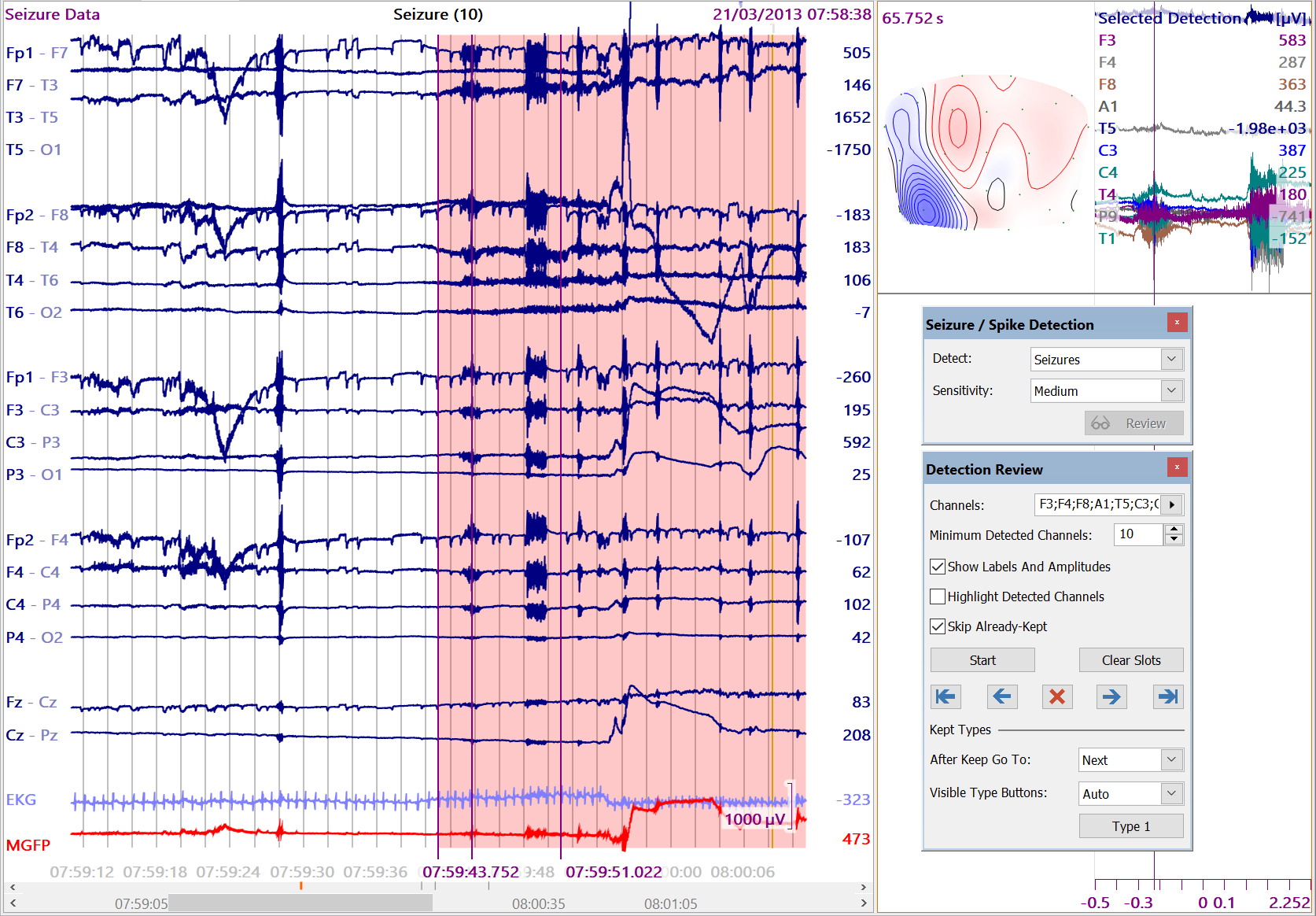Close the Seizure / Spike Detection panel
This screenshot has height=916, width=1316.
coord(1177,323)
